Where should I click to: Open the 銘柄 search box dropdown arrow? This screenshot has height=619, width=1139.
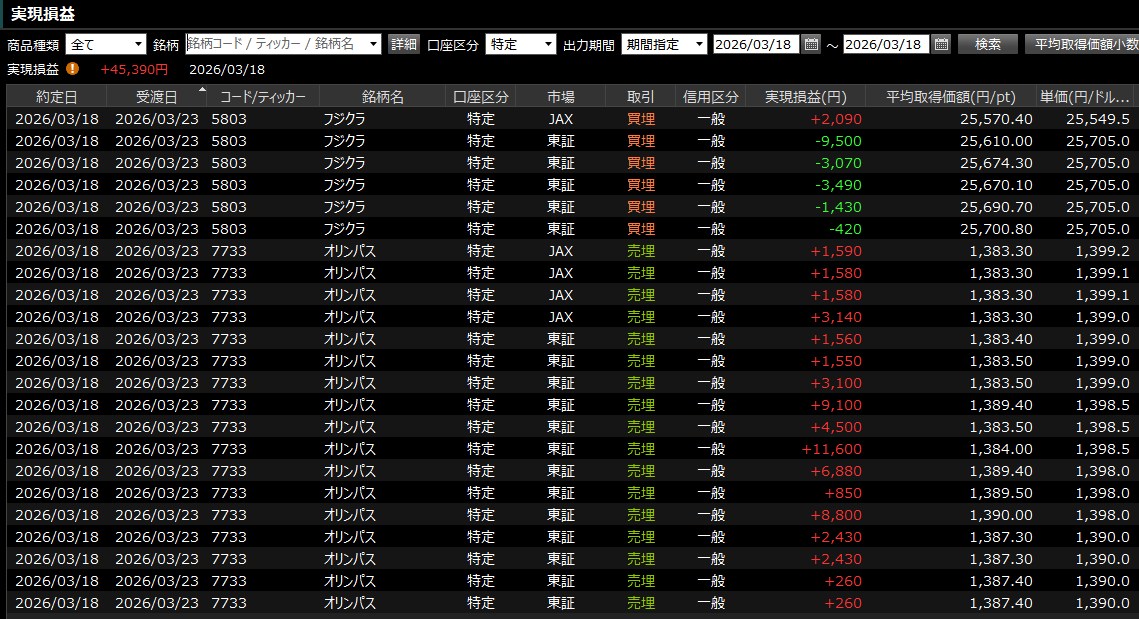pos(374,44)
